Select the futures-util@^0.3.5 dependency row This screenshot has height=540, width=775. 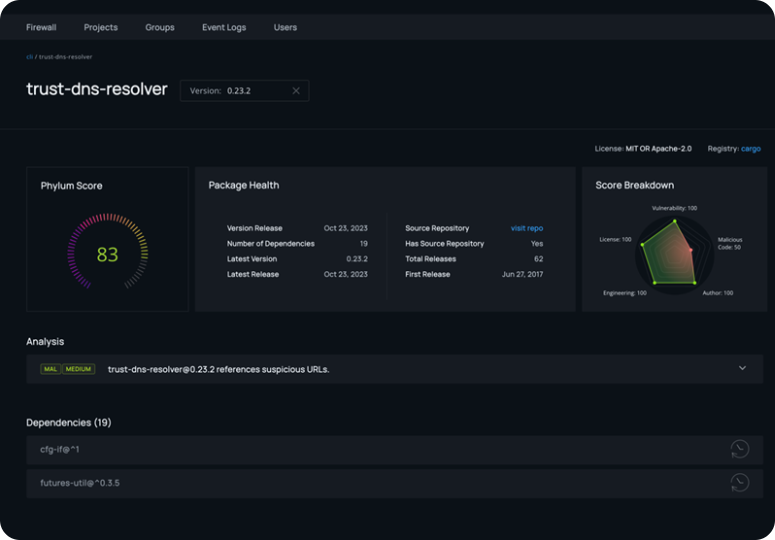click(394, 483)
